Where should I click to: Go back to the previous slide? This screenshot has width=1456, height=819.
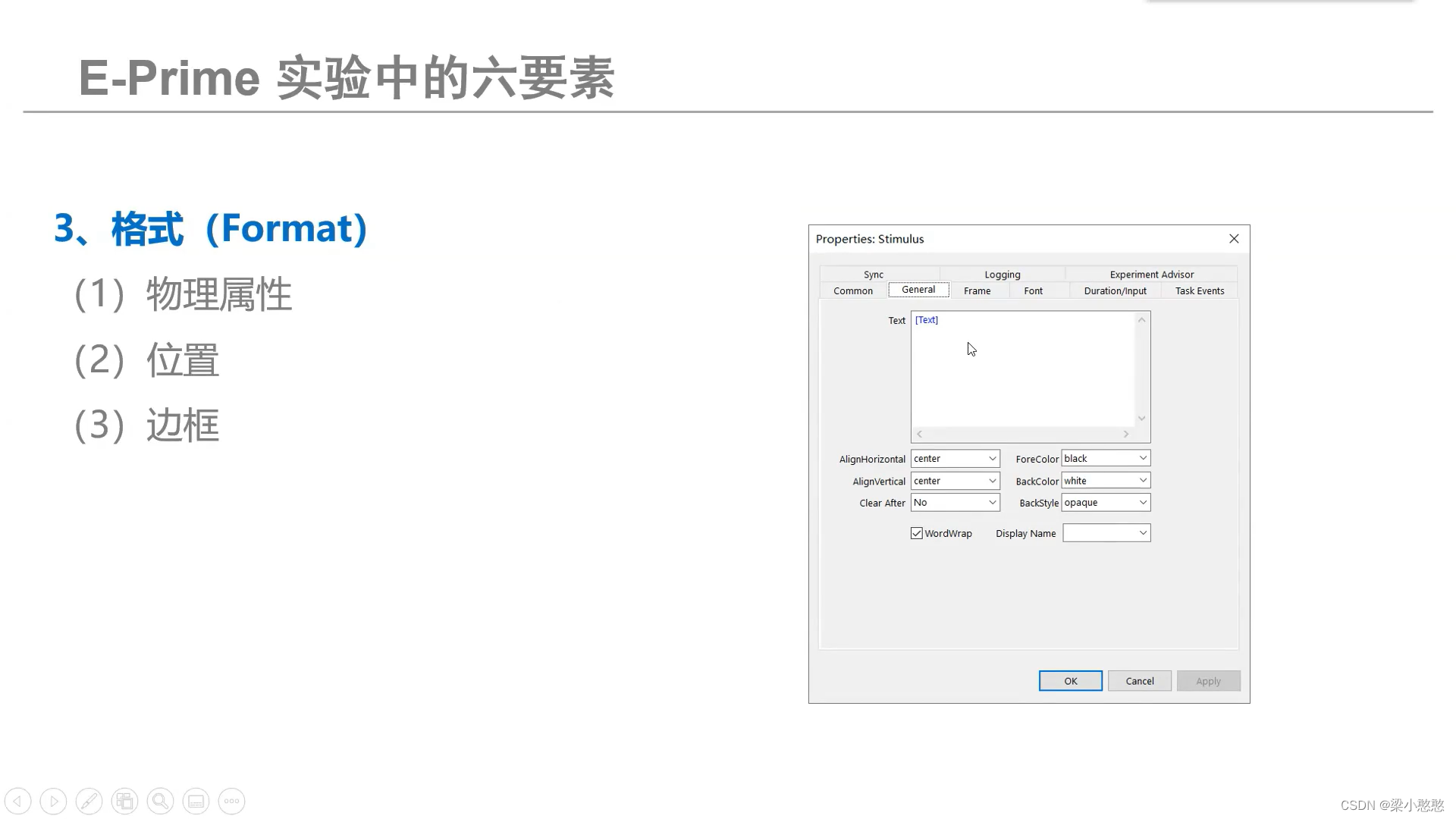(x=17, y=800)
